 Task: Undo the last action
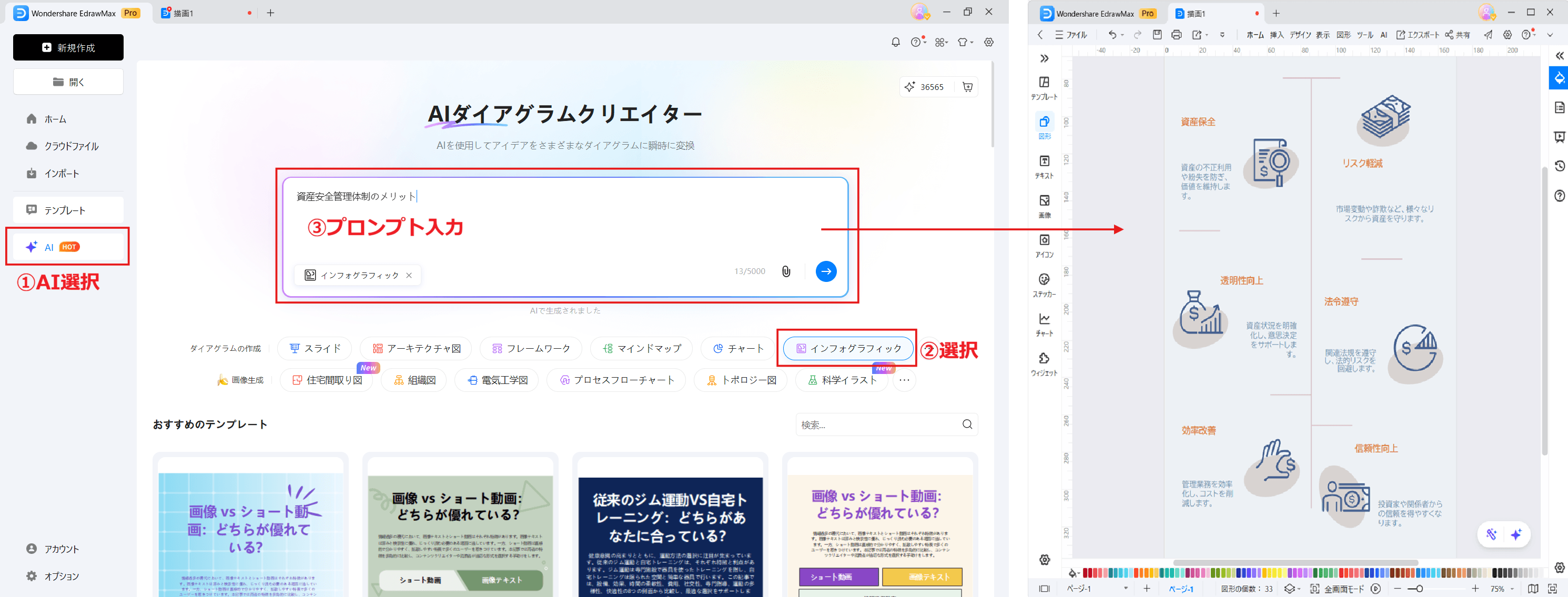click(x=1114, y=35)
